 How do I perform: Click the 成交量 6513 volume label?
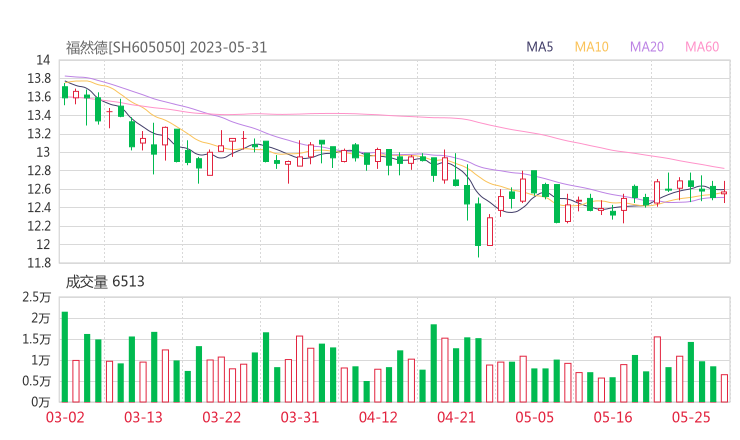click(105, 282)
